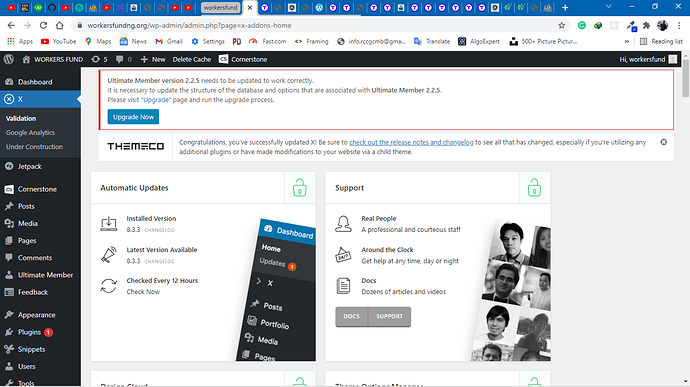Open Users in the sidebar
The image size is (690, 387).
[40, 366]
